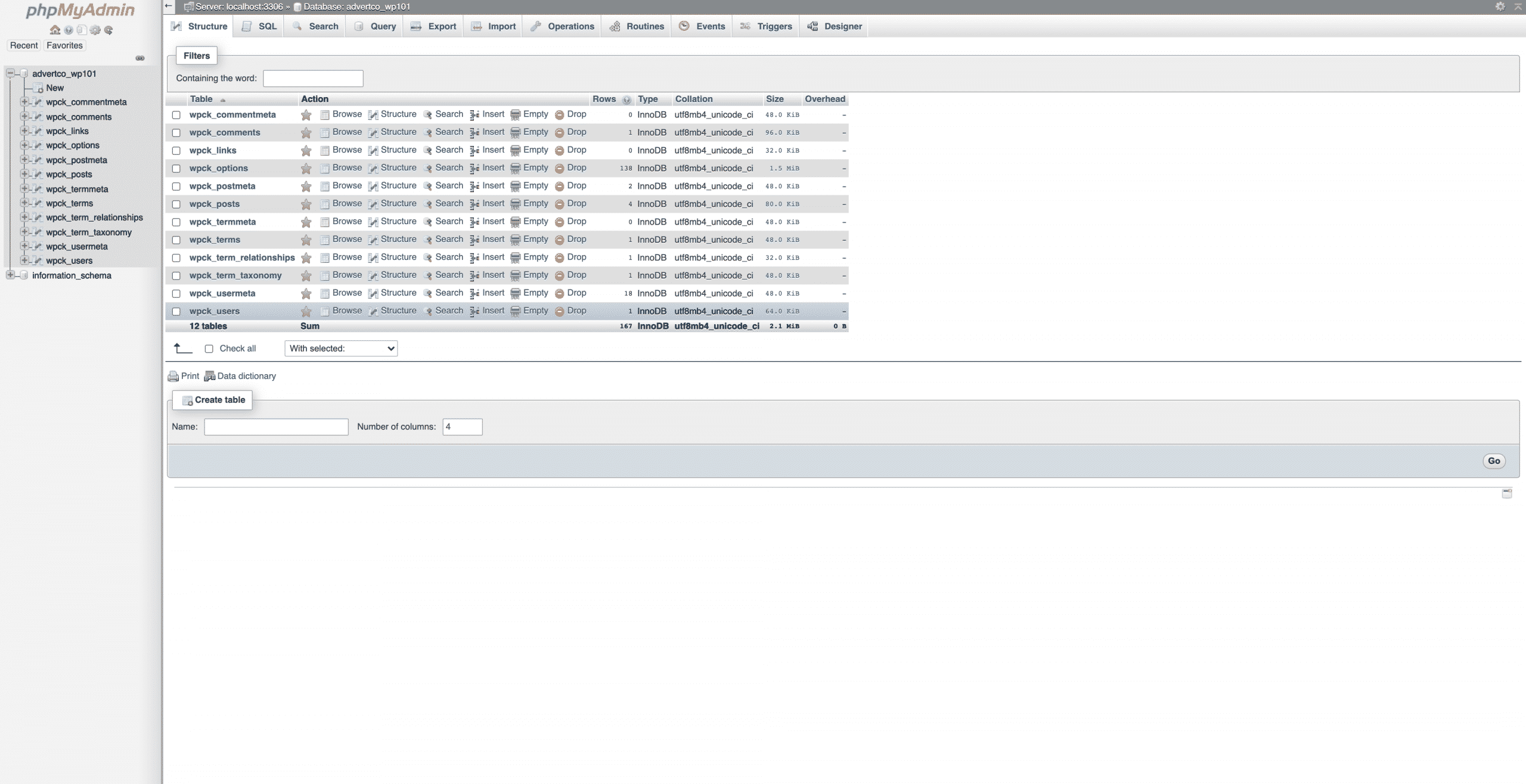The width and height of the screenshot is (1526, 784).
Task: Click the Rows help icon in header
Action: tap(626, 100)
